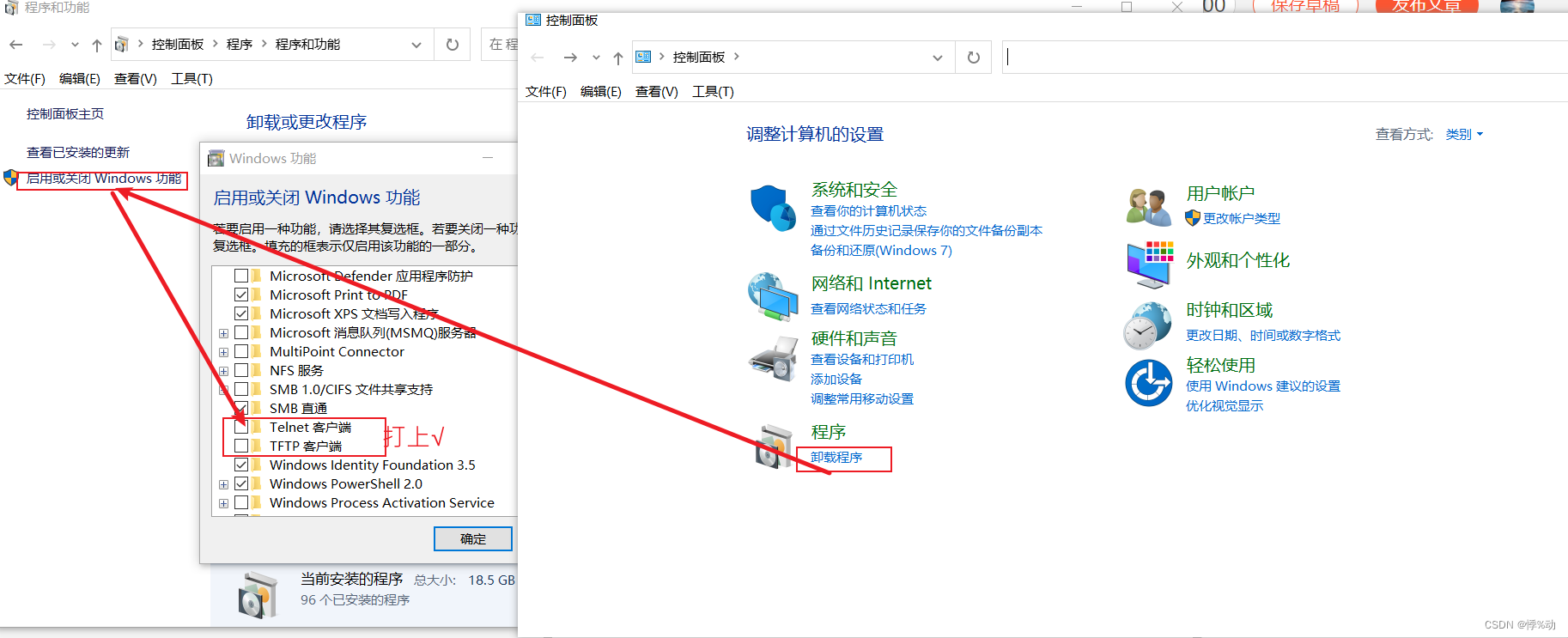Open Turn Windows features on or off link
Image resolution: width=1568 pixels, height=638 pixels.
[104, 178]
